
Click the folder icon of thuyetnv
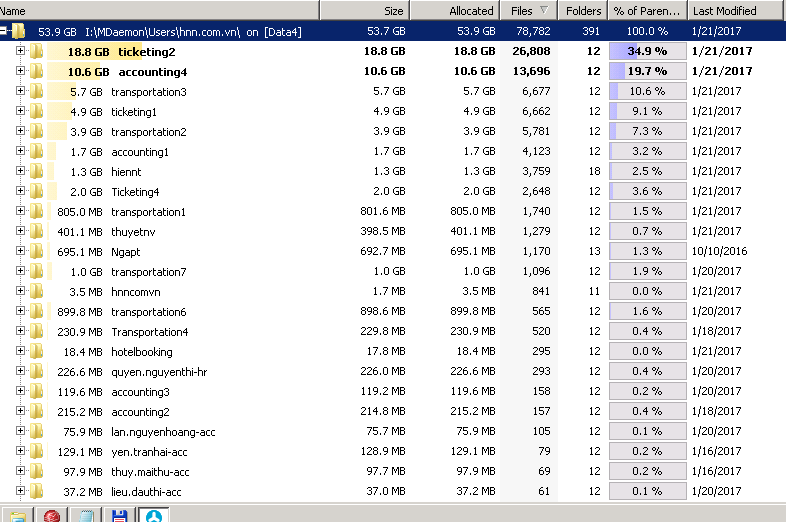coord(37,232)
